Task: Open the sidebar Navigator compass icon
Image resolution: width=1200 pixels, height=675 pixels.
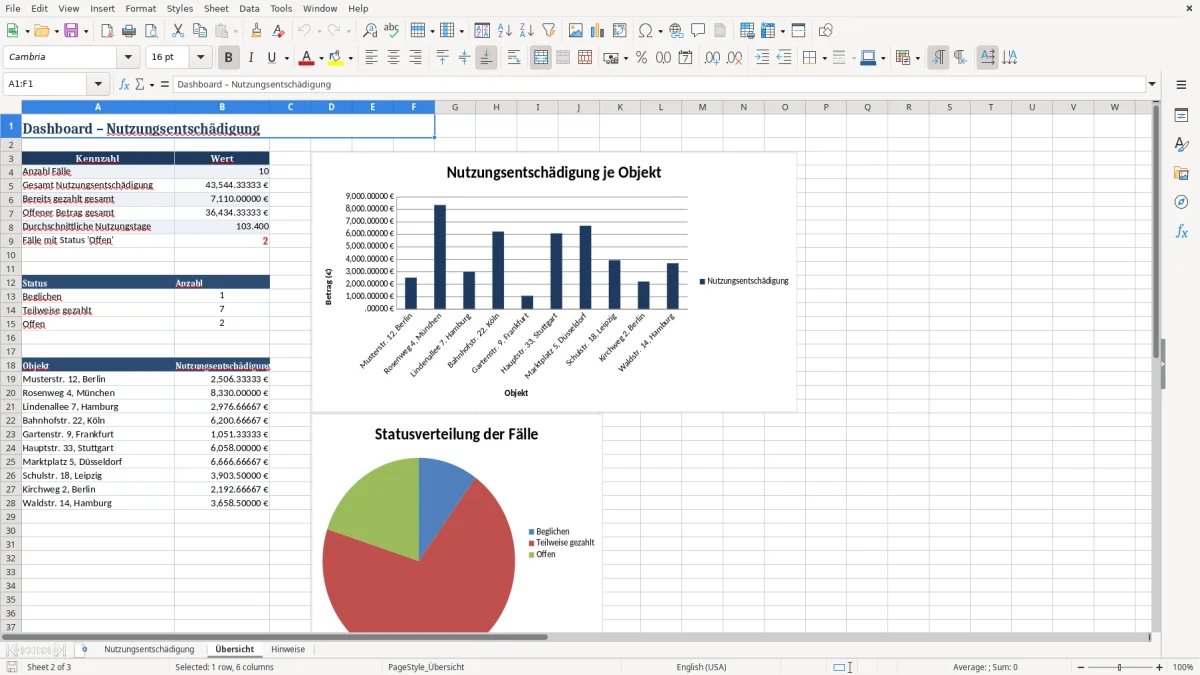Action: (1181, 203)
